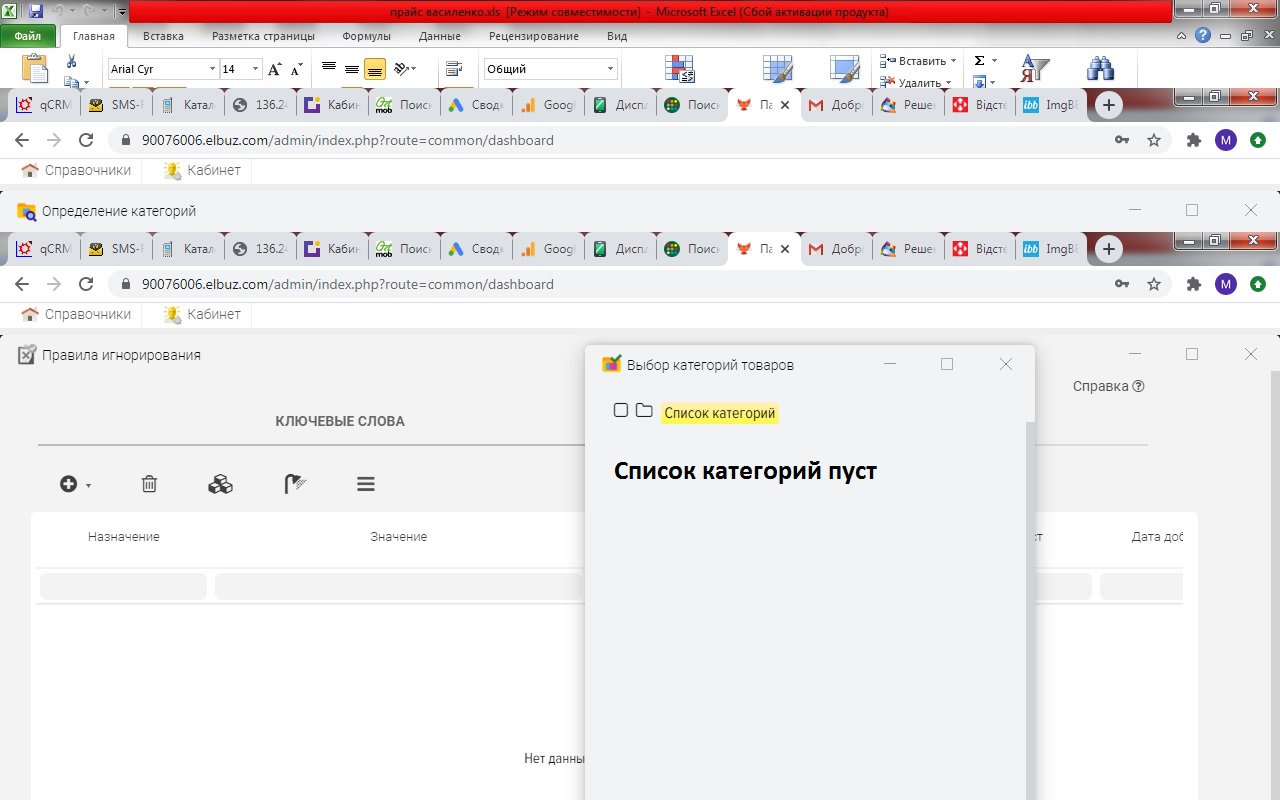Open the Arial Cyr font name dropdown

coord(212,69)
